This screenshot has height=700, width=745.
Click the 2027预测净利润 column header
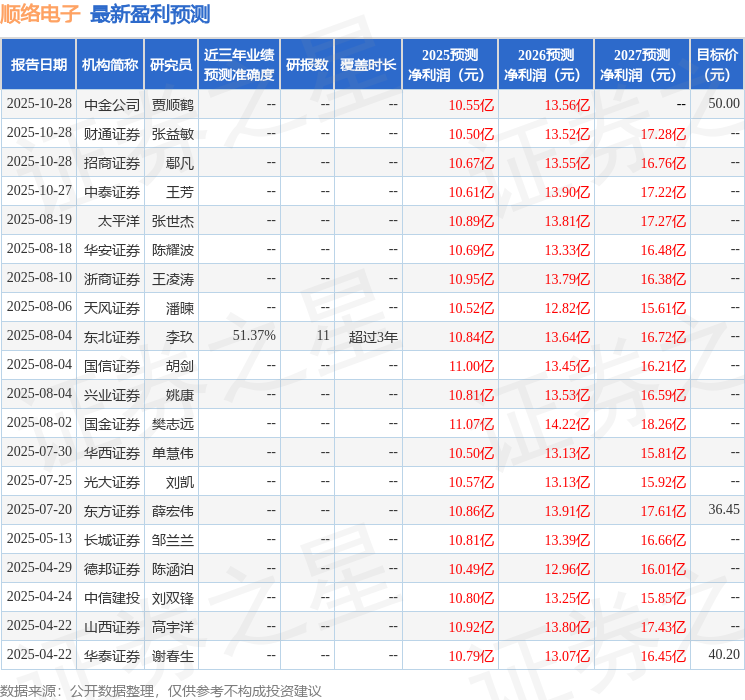click(x=642, y=65)
